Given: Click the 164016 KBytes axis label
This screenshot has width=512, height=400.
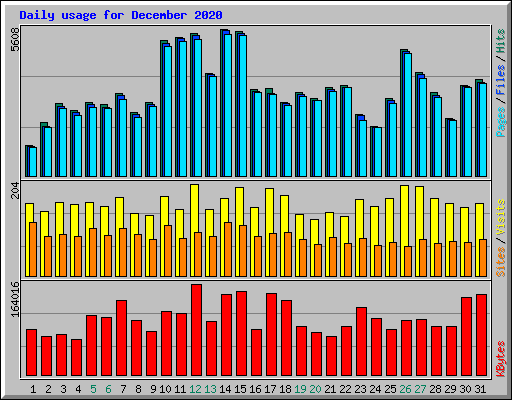Looking at the screenshot, I should [x=15, y=299].
